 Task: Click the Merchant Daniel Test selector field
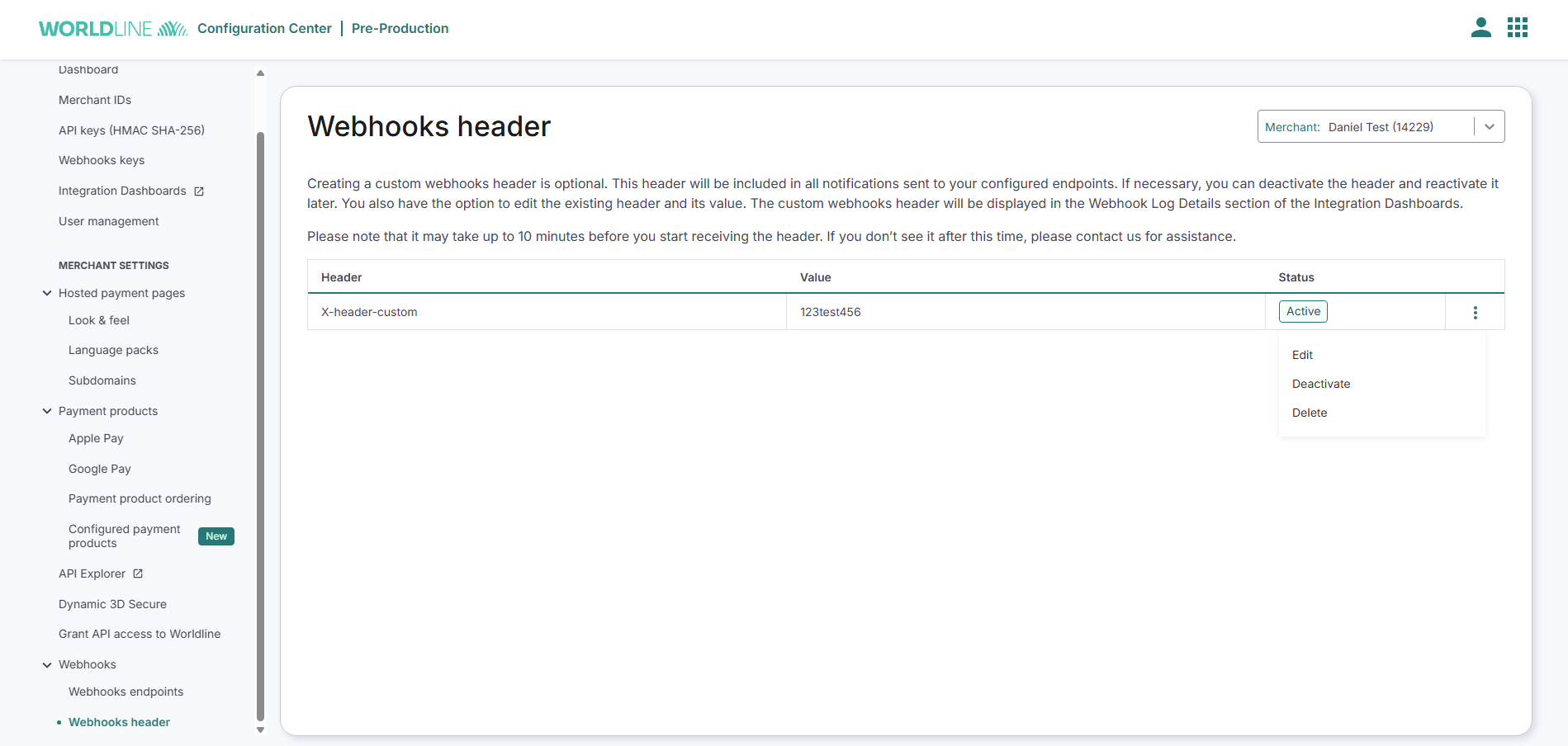tap(1381, 126)
